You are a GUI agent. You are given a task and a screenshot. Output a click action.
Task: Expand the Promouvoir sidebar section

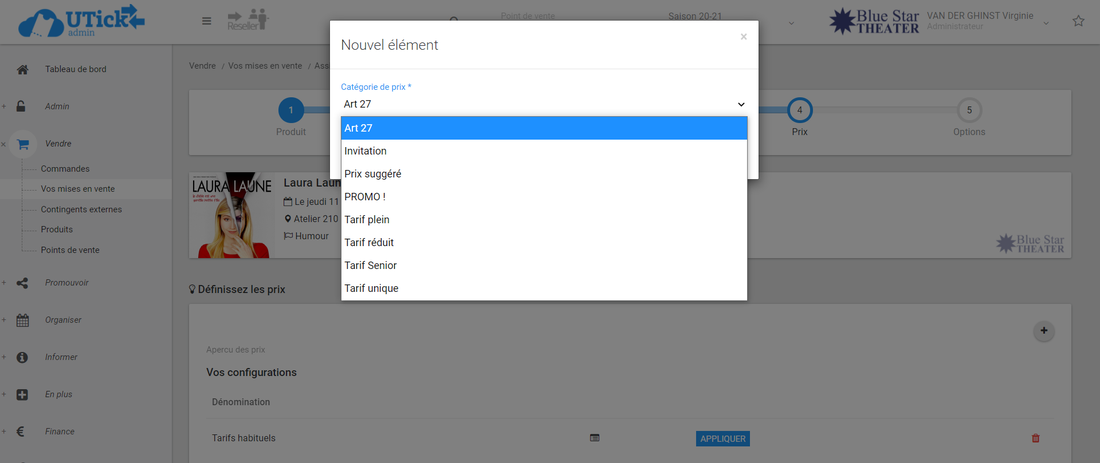pos(66,283)
